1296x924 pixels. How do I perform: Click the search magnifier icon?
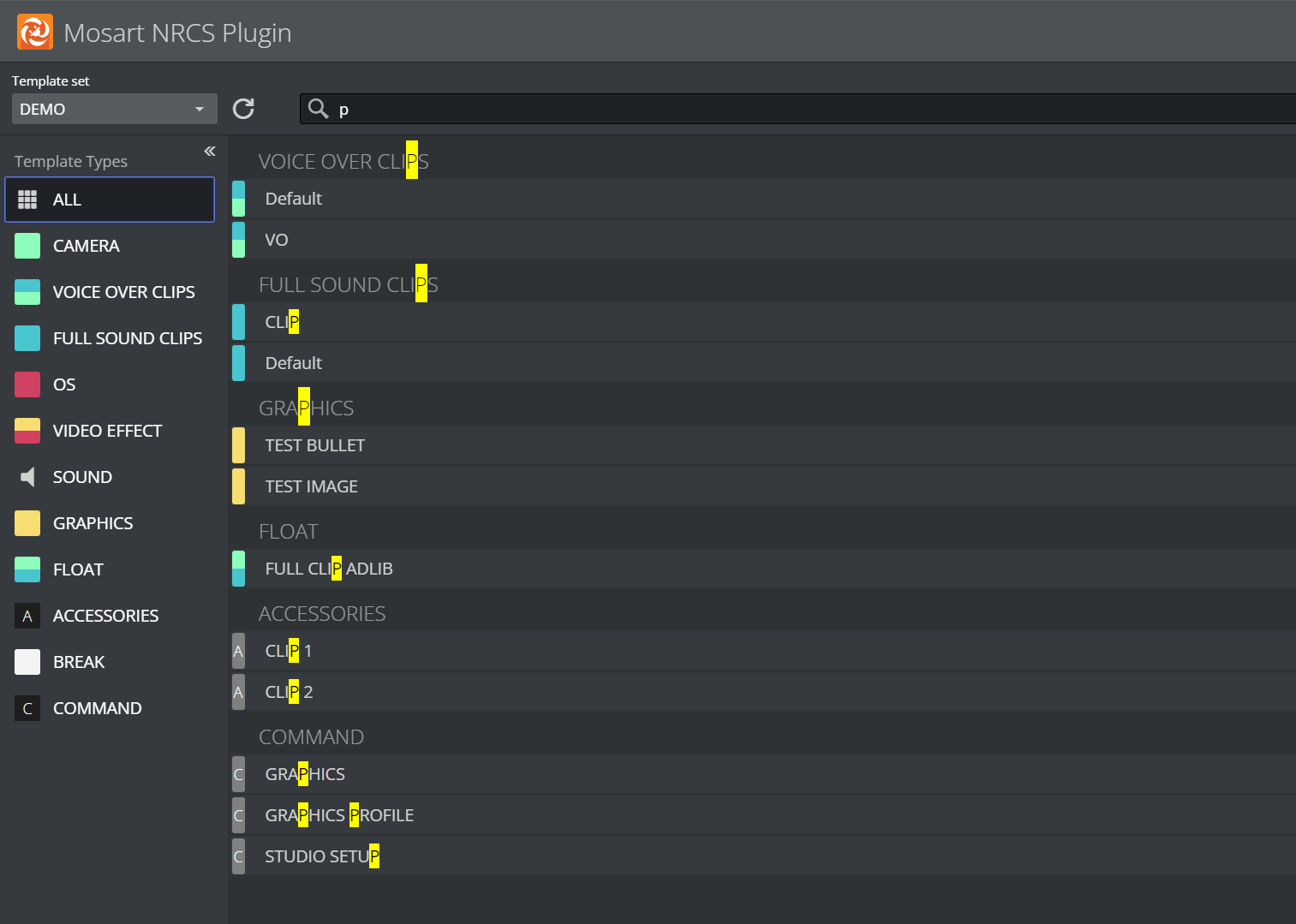tap(319, 109)
